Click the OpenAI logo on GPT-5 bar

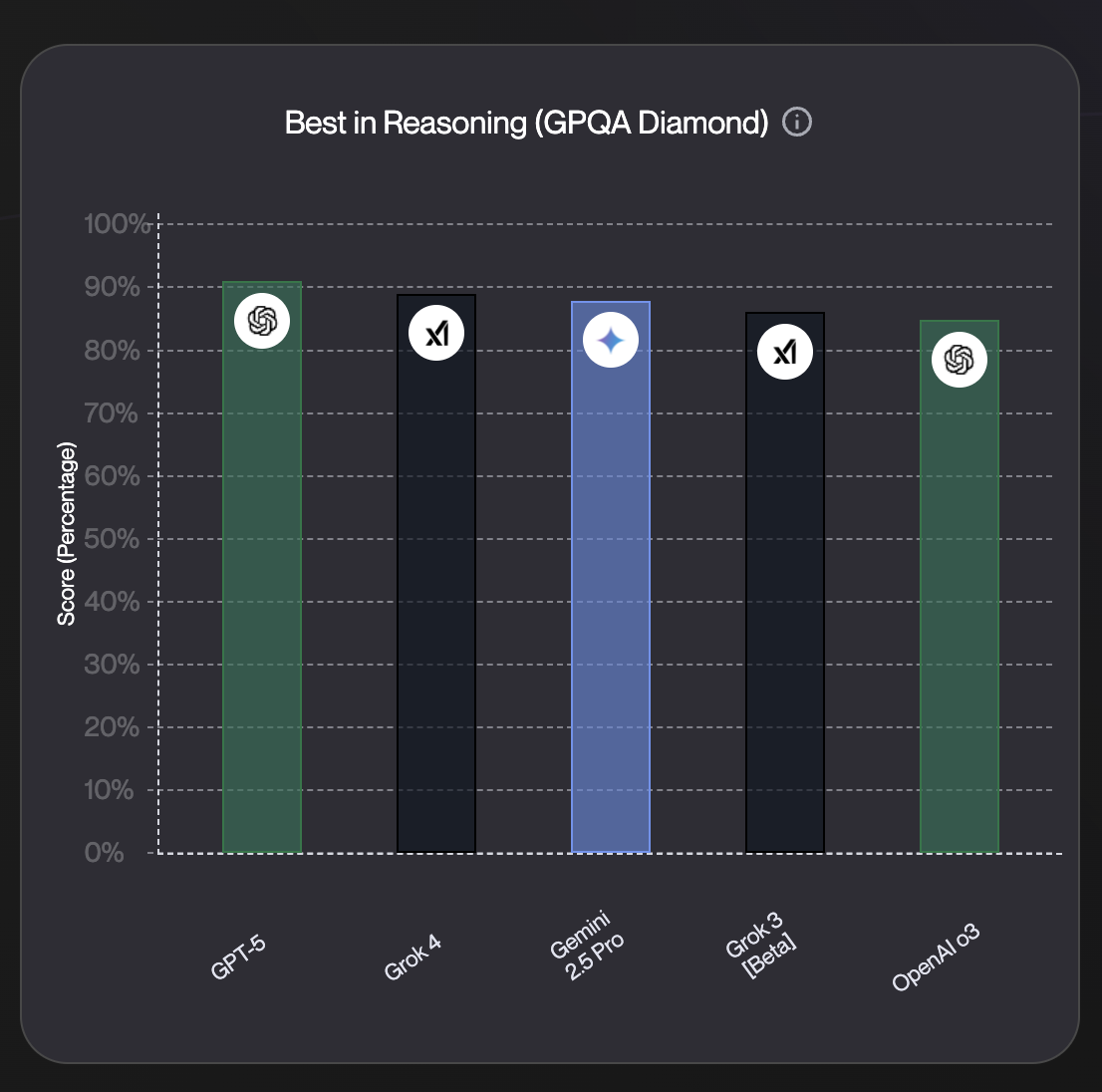click(262, 321)
